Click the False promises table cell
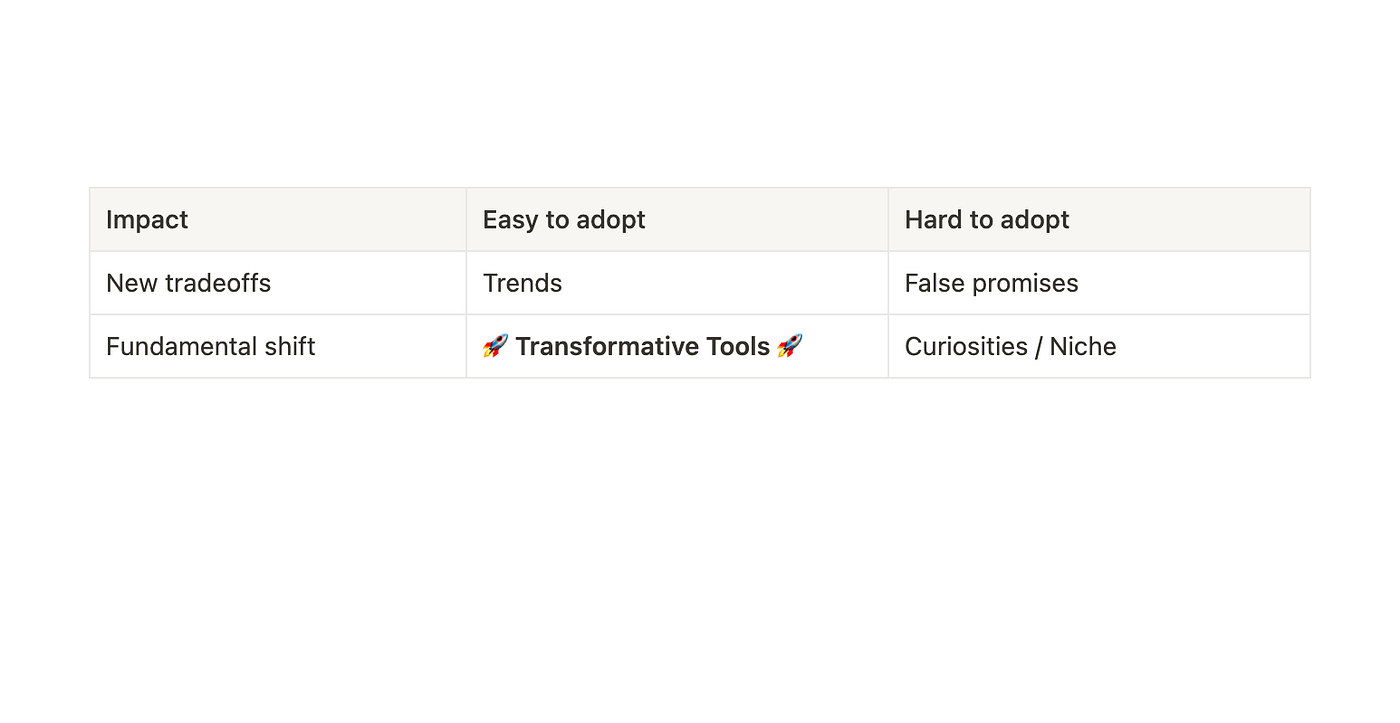The height and width of the screenshot is (723, 1400). pos(991,283)
